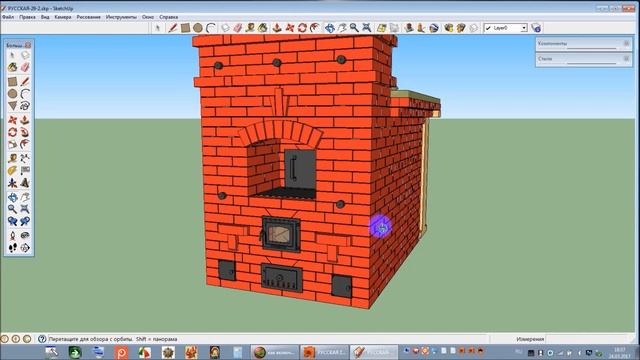This screenshot has height=360, width=640.
Task: Select the Tape Measure in top toolbar
Action: pyautogui.click(x=250, y=28)
